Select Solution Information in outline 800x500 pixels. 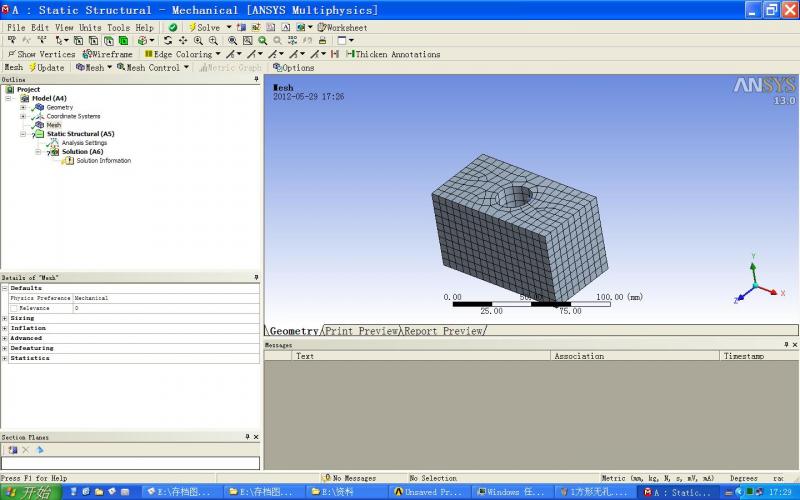pos(104,160)
